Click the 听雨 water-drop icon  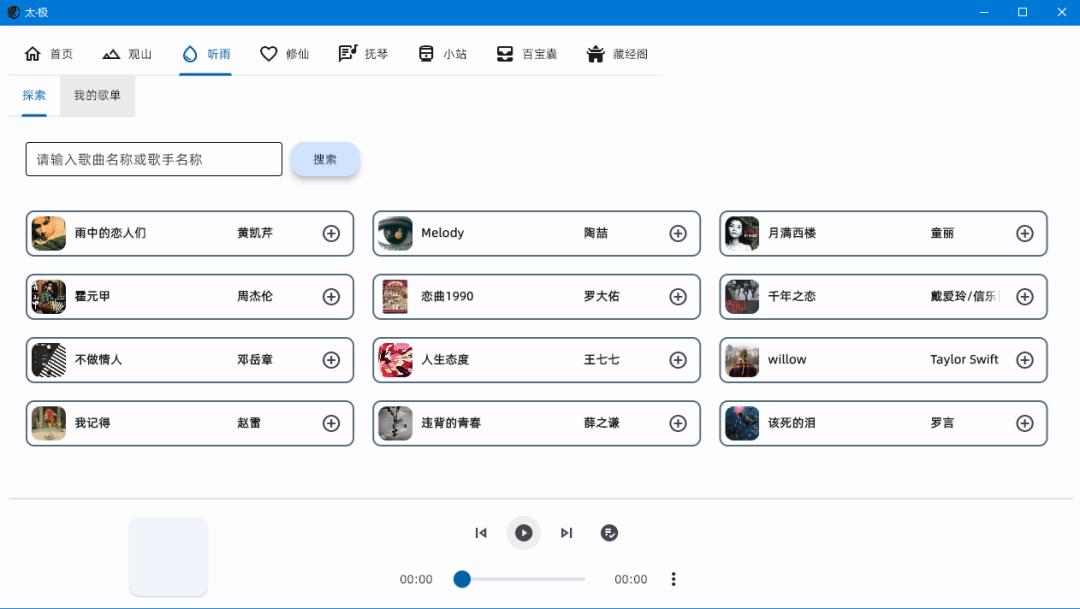point(190,53)
